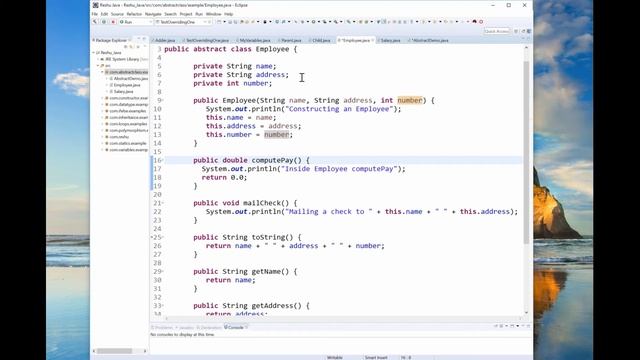The width and height of the screenshot is (640, 360).
Task: Click the New file toolbar icon
Action: (219, 22)
